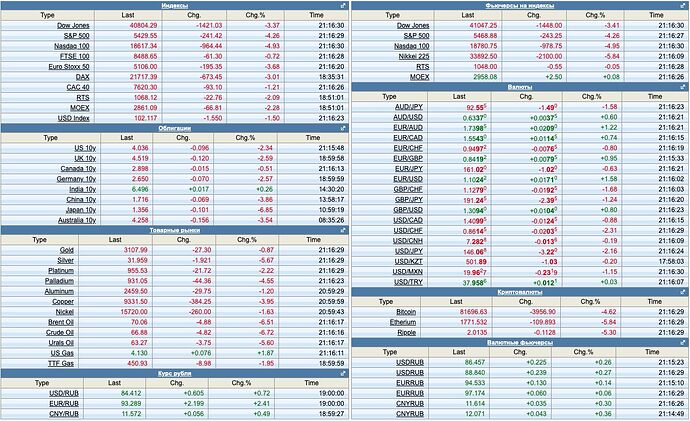This screenshot has width=690, height=421.
Task: Select Crude Oil change percent -6.72
Action: pos(265,332)
